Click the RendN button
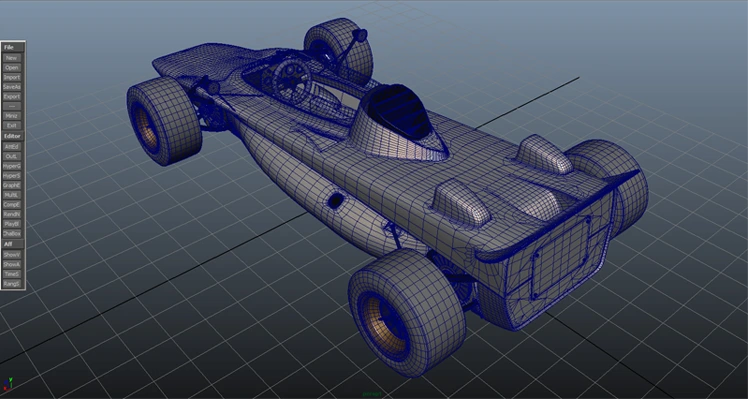 tap(11, 214)
